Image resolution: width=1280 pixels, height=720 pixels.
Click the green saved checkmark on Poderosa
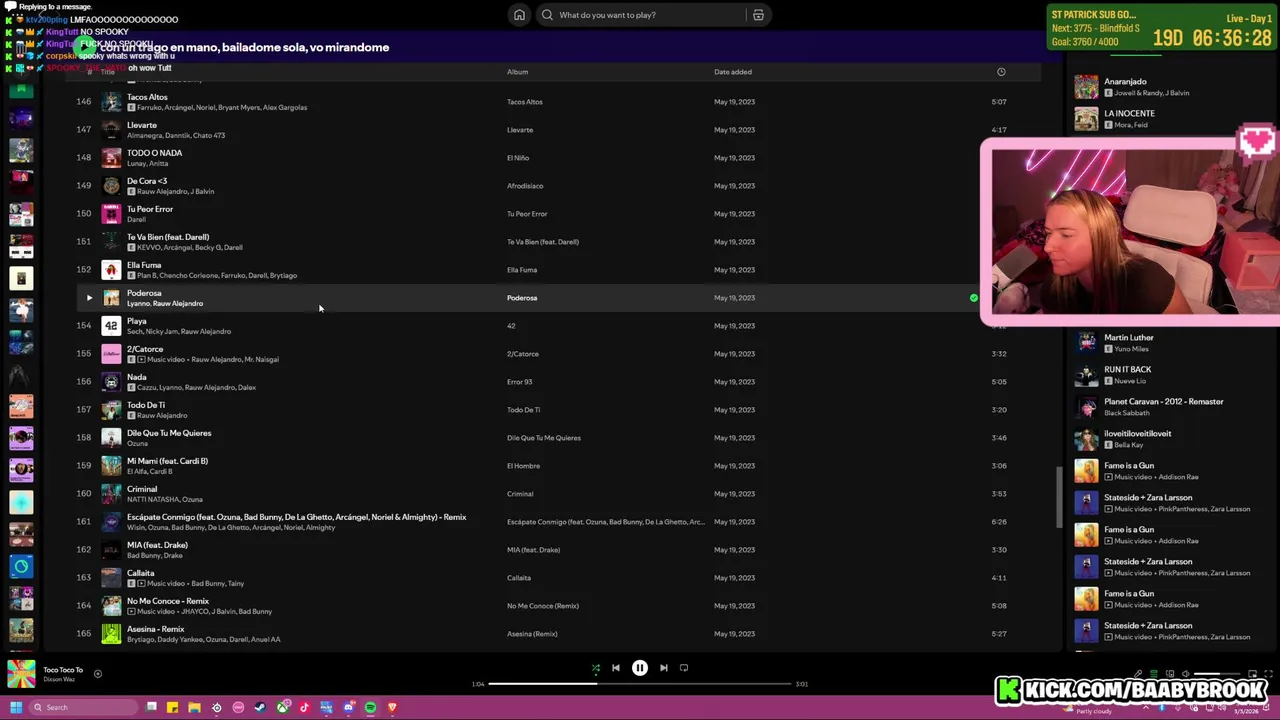pos(974,298)
